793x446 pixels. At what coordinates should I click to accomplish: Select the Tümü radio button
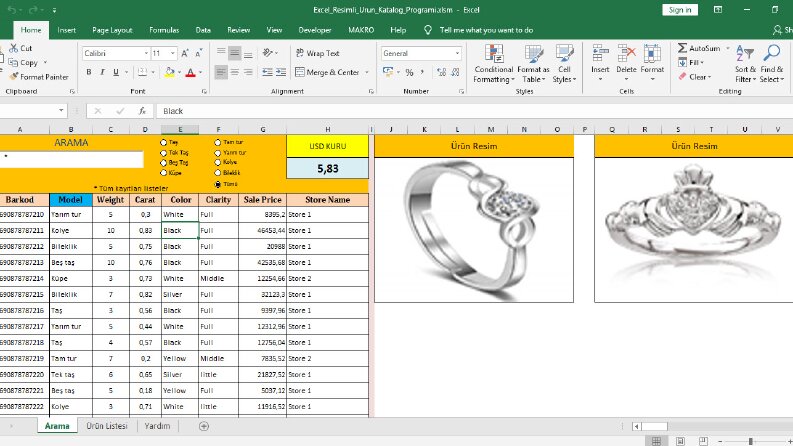[217, 185]
